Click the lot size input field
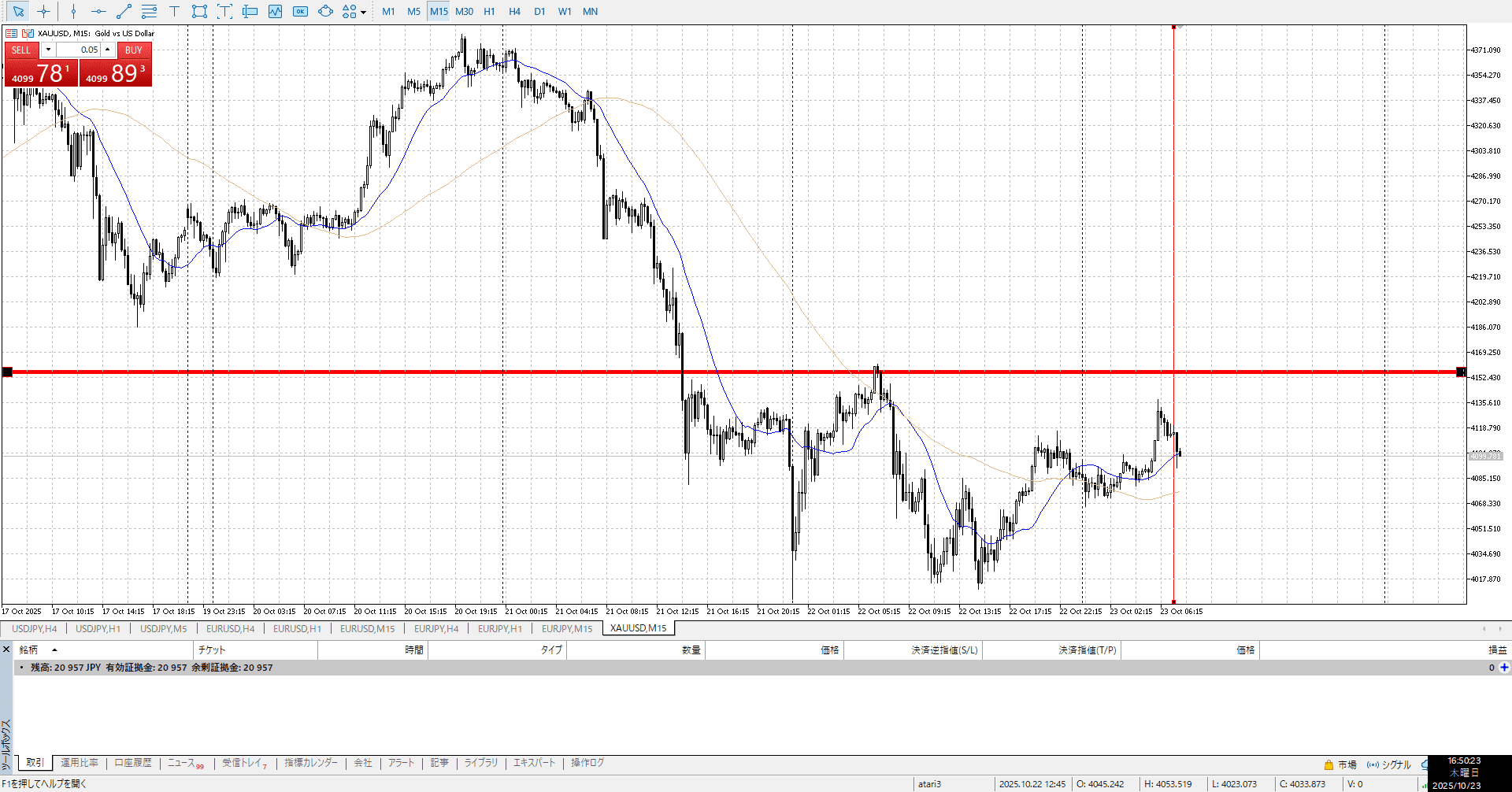Image resolution: width=1512 pixels, height=792 pixels. [x=78, y=50]
